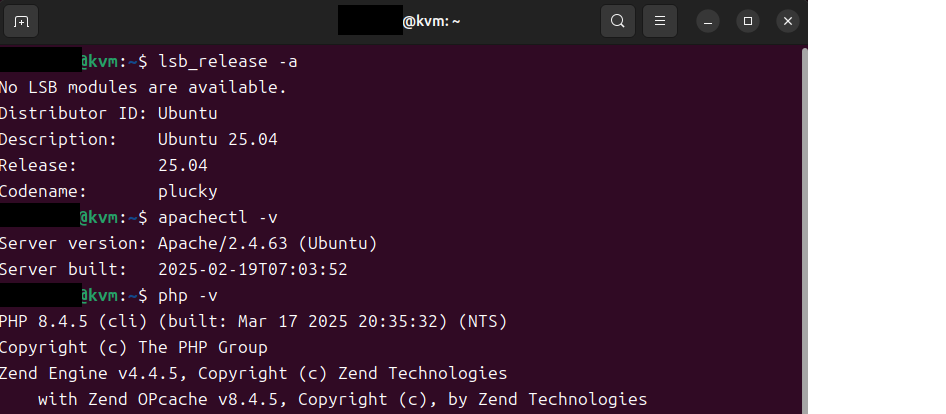Click the Zend Engine v4.4.5 line
Viewport: 946px width, 414px height.
click(x=253, y=373)
